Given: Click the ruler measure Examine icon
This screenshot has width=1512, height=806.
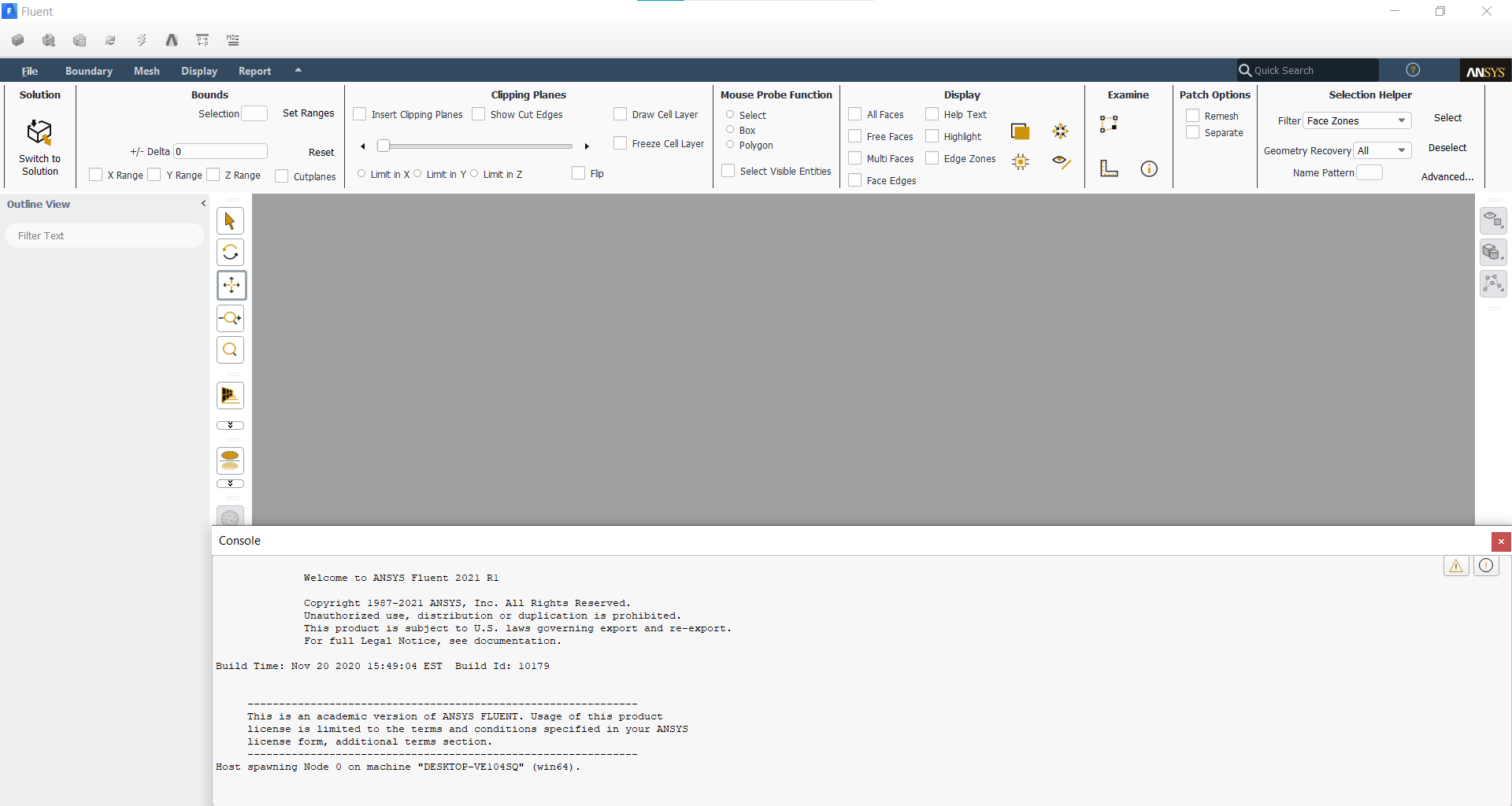Looking at the screenshot, I should 1109,168.
